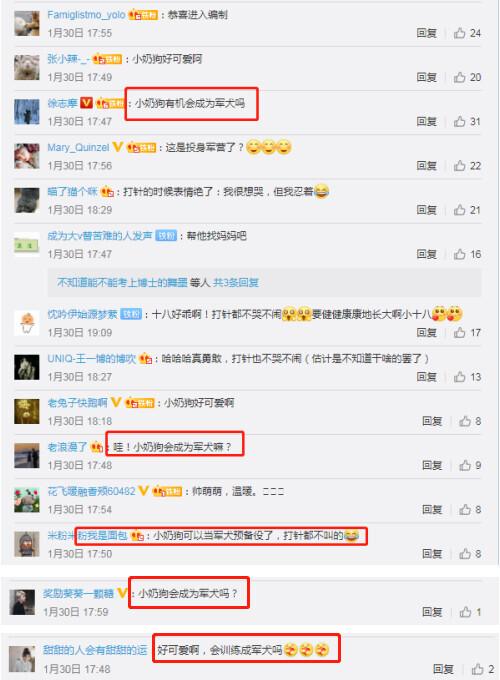Image resolution: width=500 pixels, height=680 pixels.
Task: Reply to Famiglistmo_yolo's comment
Action: tap(426, 33)
